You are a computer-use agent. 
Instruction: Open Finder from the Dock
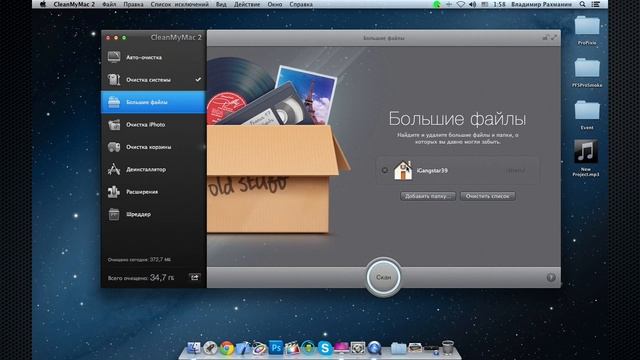coord(194,348)
